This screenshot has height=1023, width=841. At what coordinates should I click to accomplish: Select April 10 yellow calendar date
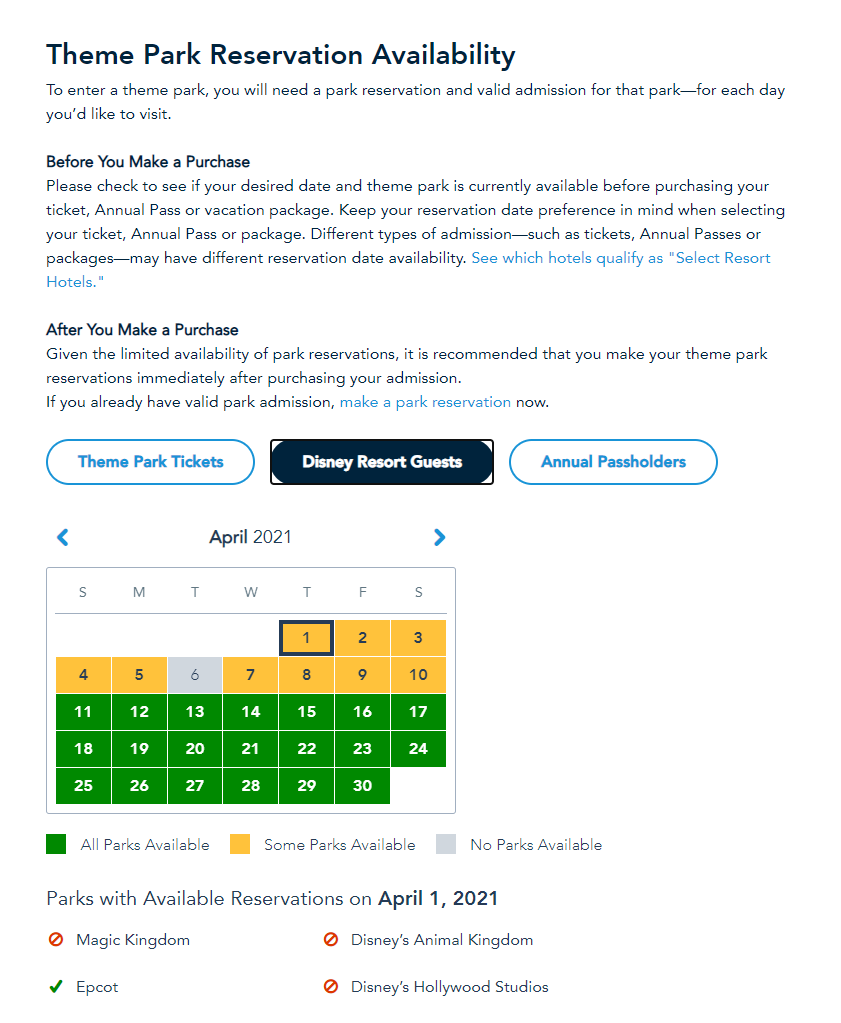point(418,675)
